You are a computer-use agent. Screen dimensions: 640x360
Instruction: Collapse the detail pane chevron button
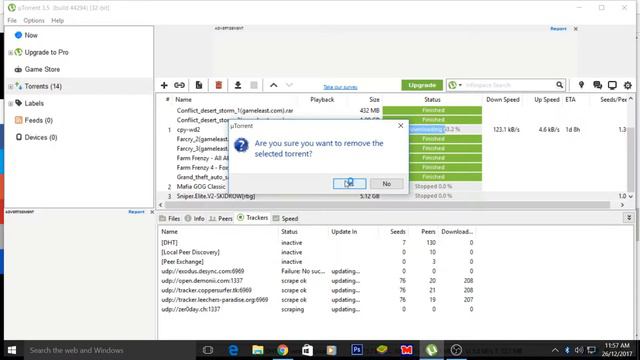629,218
